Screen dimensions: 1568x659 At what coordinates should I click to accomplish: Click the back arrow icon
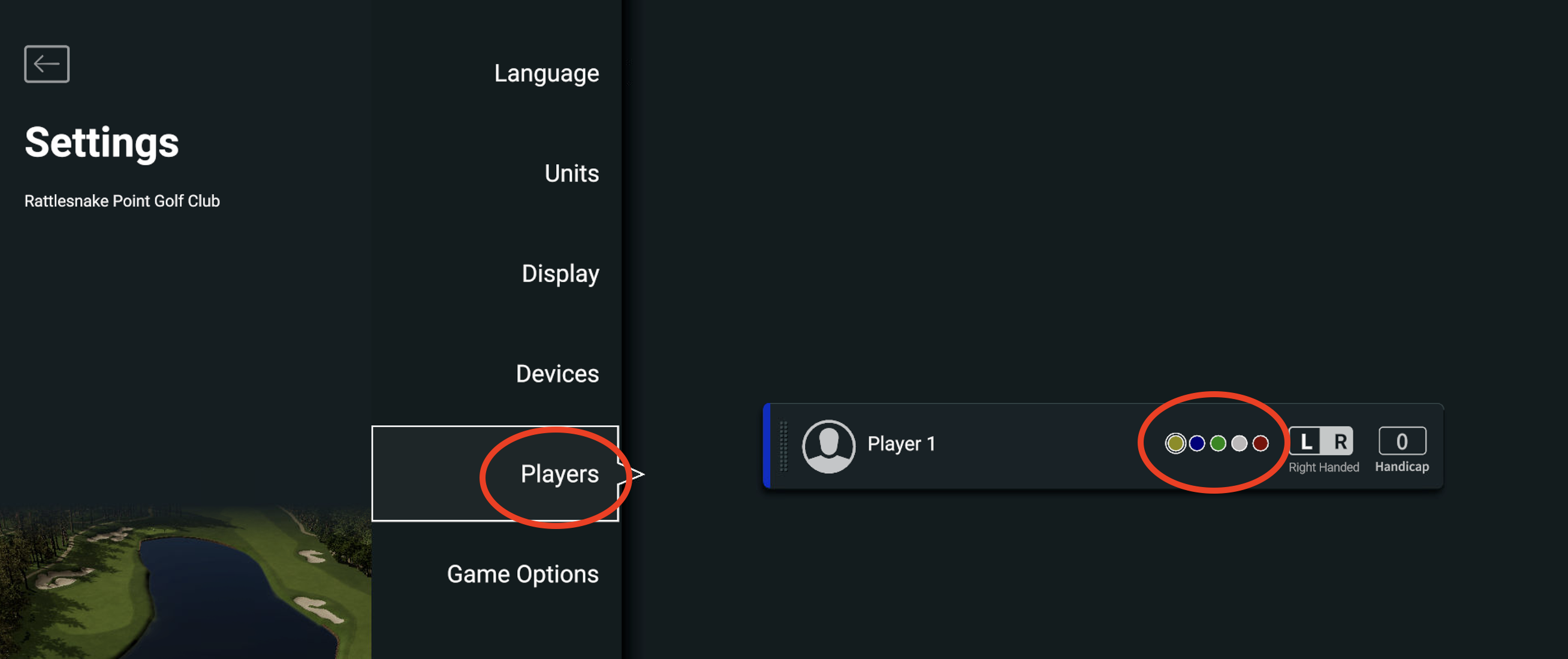[47, 64]
